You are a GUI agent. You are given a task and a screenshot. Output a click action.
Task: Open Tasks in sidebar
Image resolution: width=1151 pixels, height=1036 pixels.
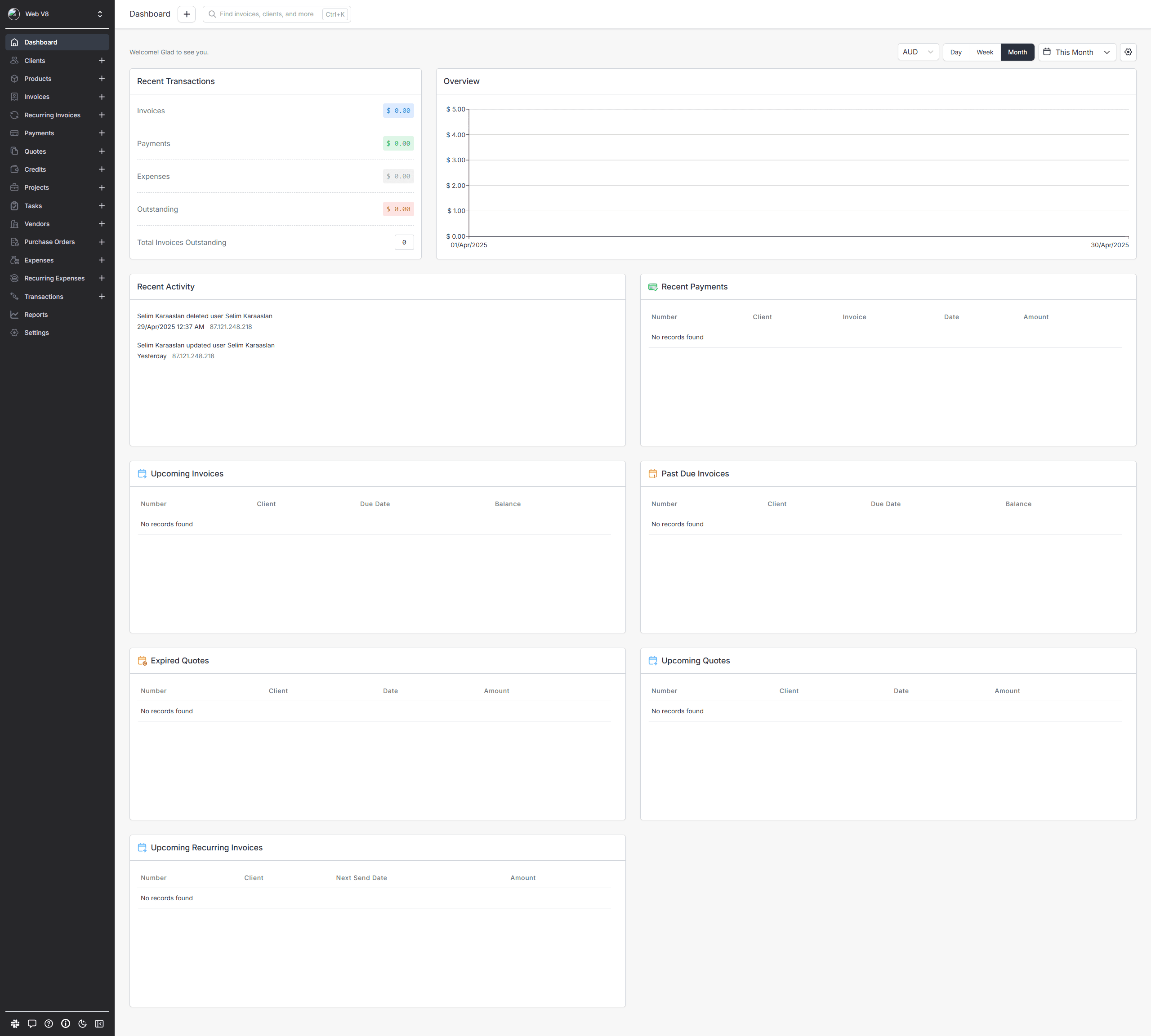click(33, 205)
